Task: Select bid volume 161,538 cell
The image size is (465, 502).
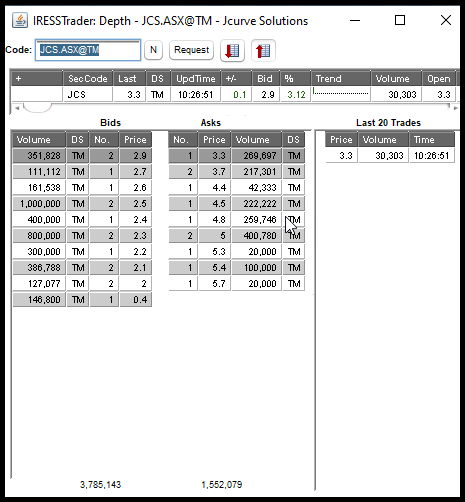Action: 39,188
